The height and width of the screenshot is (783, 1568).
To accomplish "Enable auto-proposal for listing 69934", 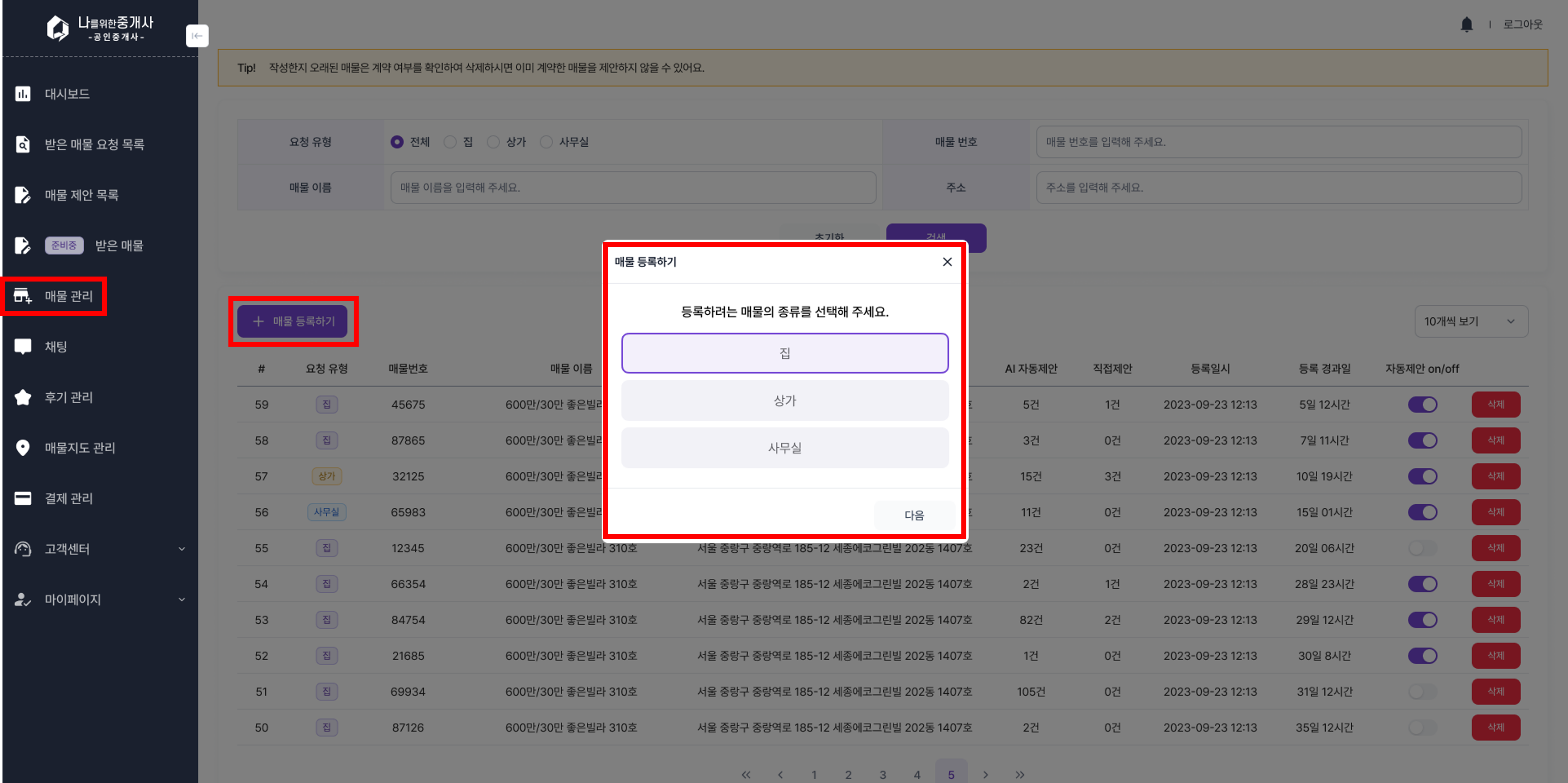I will tap(1422, 692).
